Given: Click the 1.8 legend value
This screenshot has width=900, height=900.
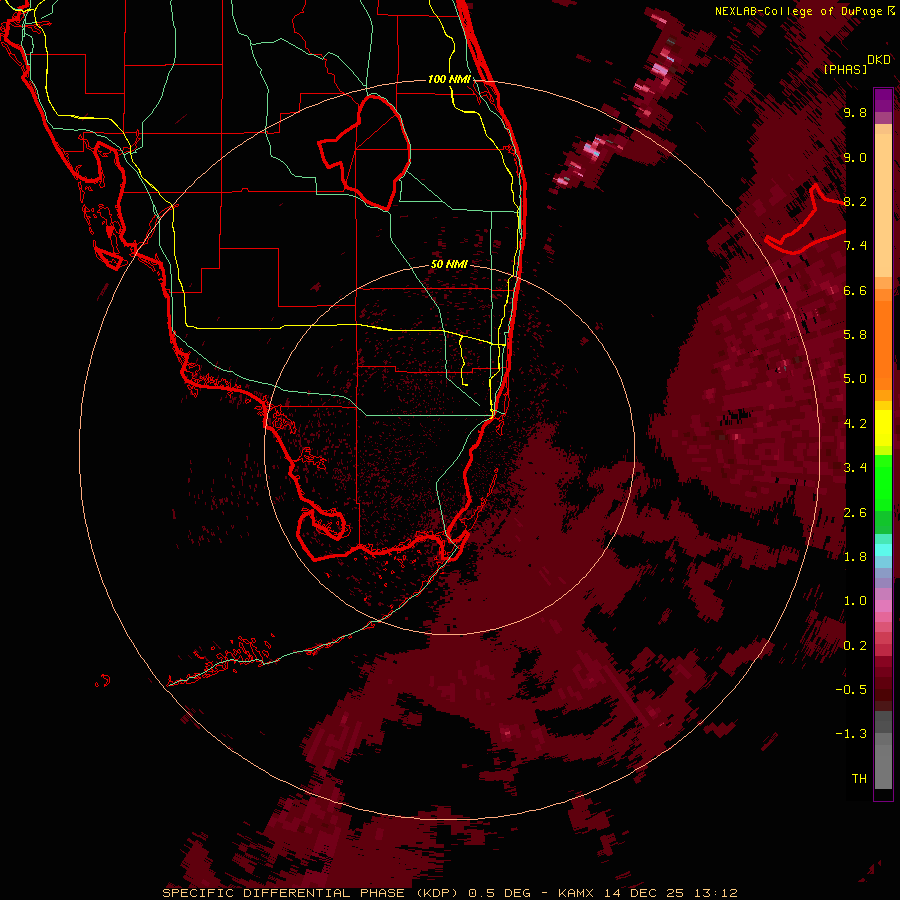Looking at the screenshot, I should (855, 557).
